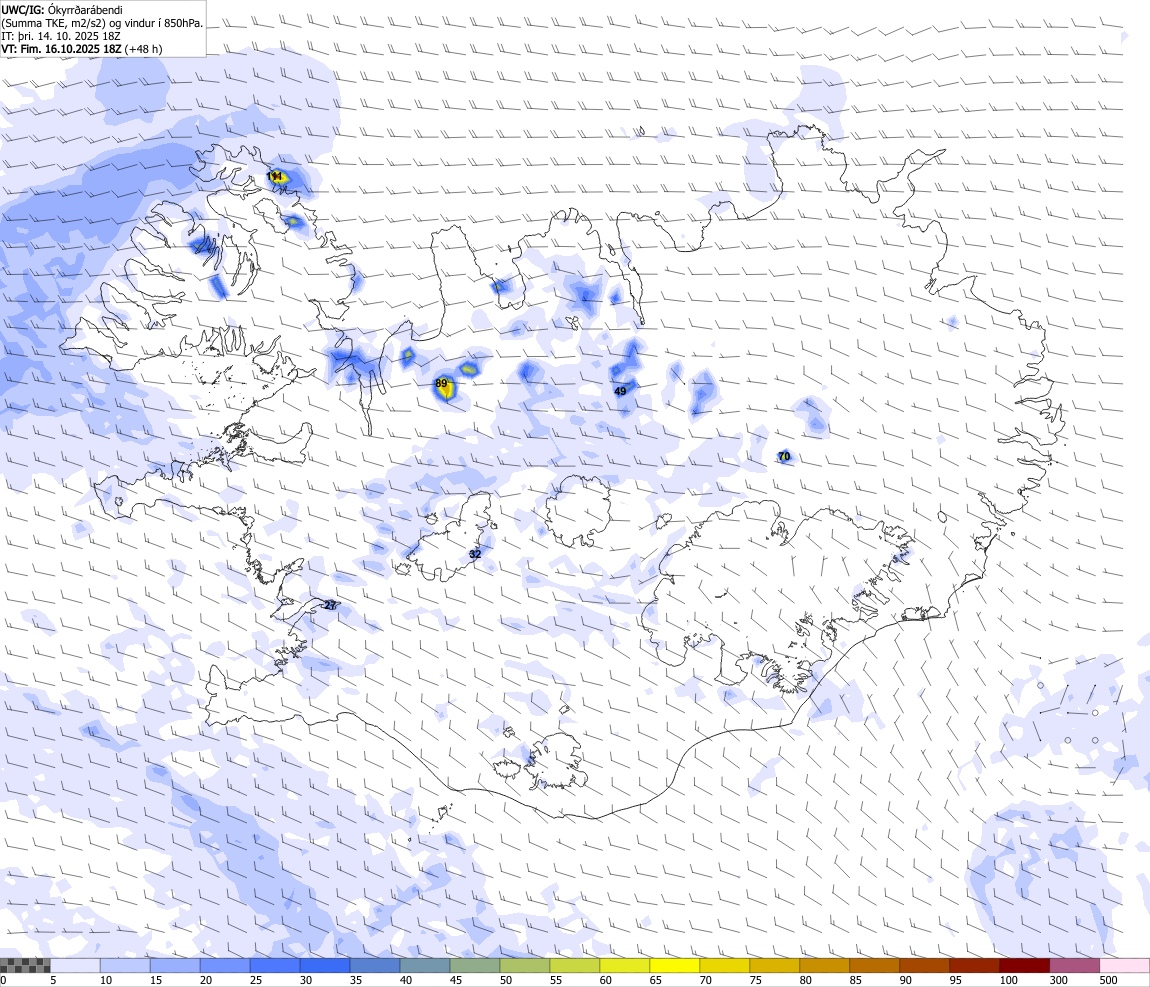The height and width of the screenshot is (987, 1150).
Task: Click the legend tick label '50'
Action: pos(506,980)
